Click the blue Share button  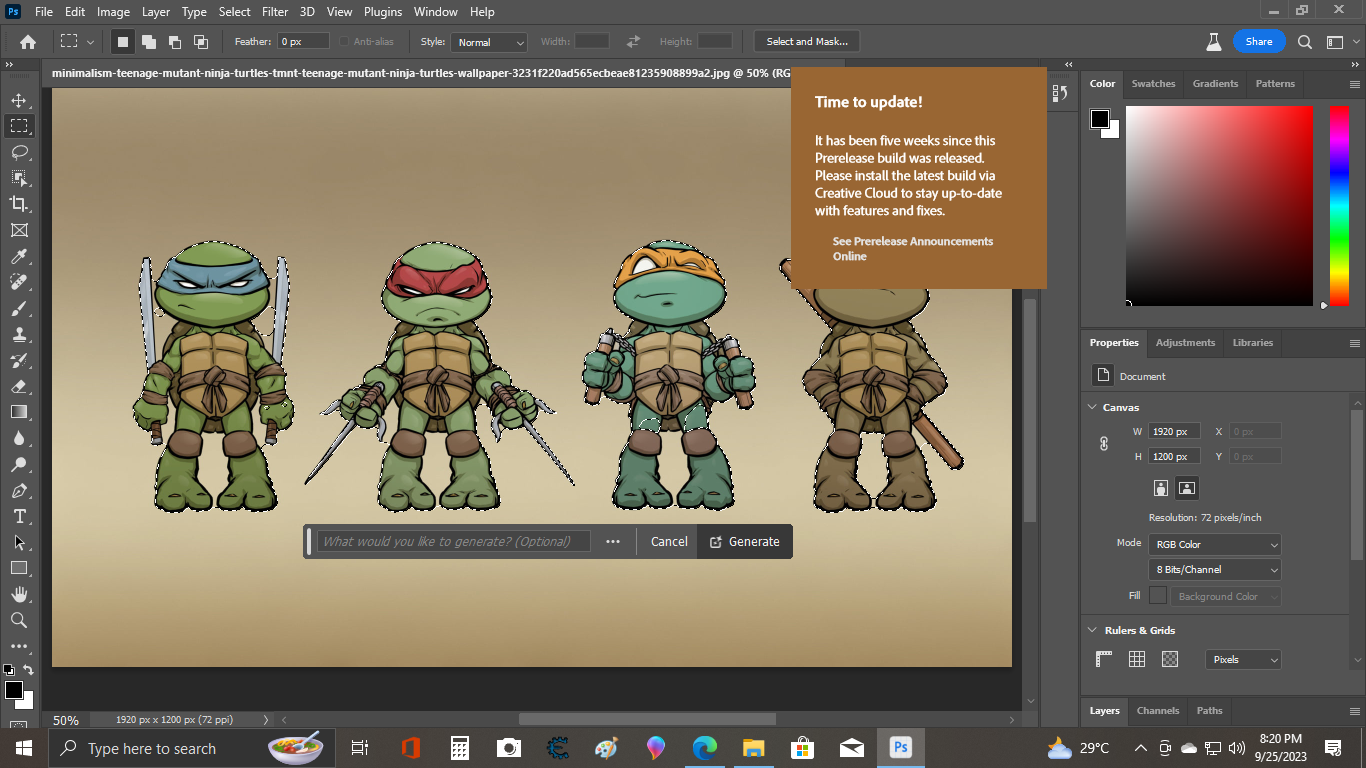click(x=1259, y=42)
